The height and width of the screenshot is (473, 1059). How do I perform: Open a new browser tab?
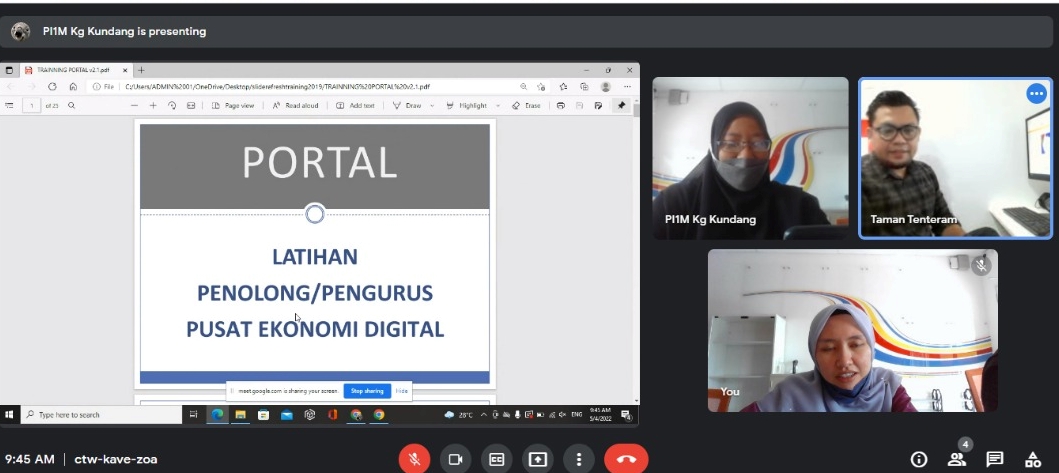141,70
